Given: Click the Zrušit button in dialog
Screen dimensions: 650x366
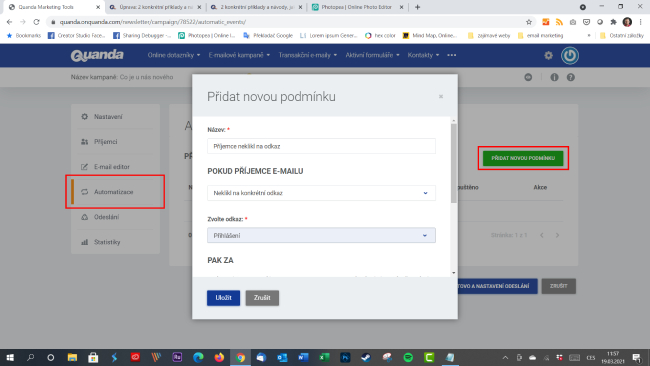Looking at the screenshot, I should pyautogui.click(x=262, y=298).
